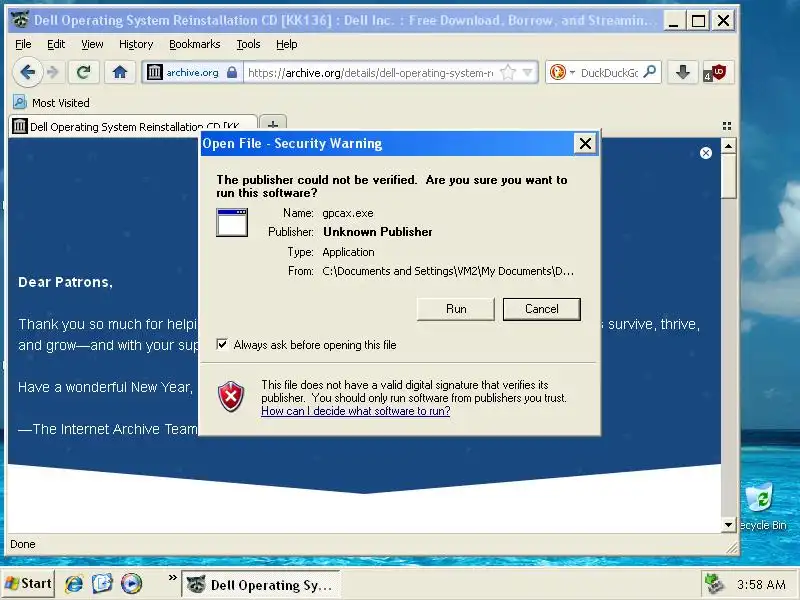
Task: Click the browser raccoon title bar icon
Action: [20, 20]
